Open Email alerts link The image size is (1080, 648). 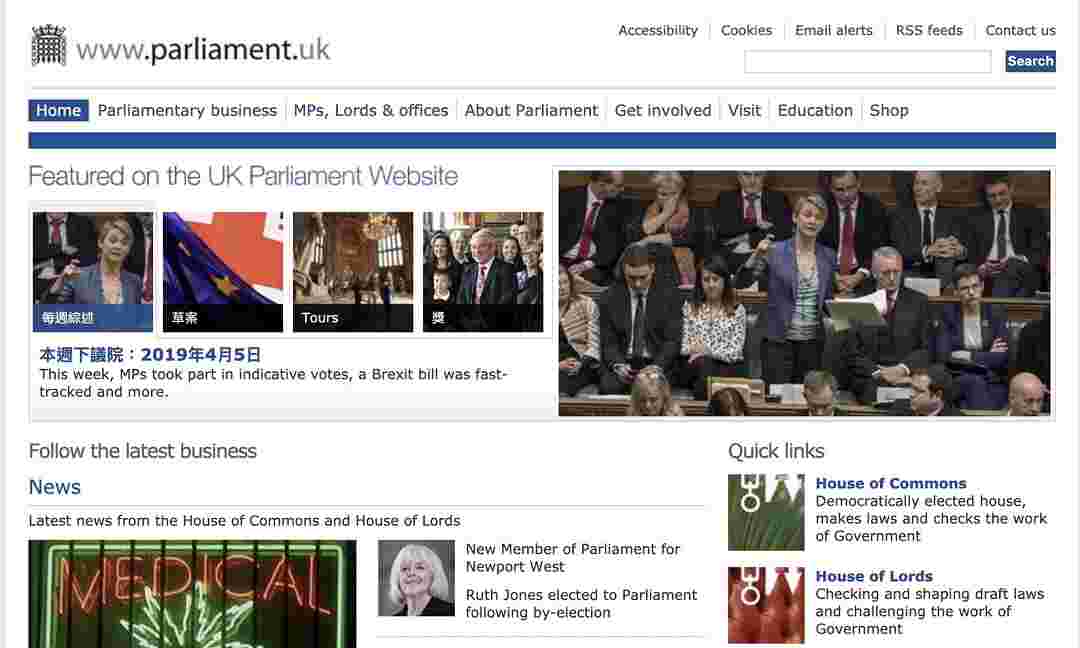833,30
